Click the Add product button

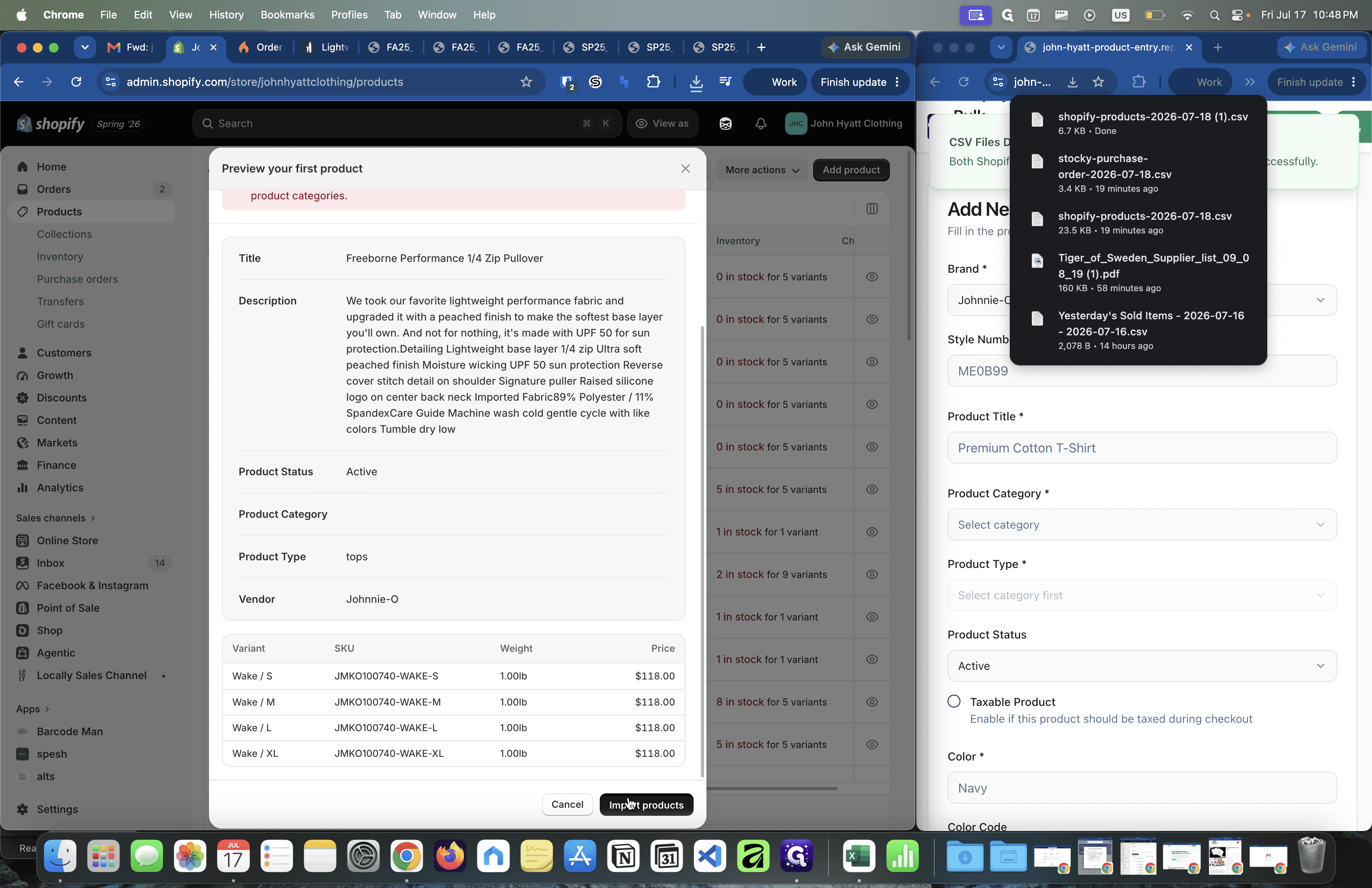(850, 169)
